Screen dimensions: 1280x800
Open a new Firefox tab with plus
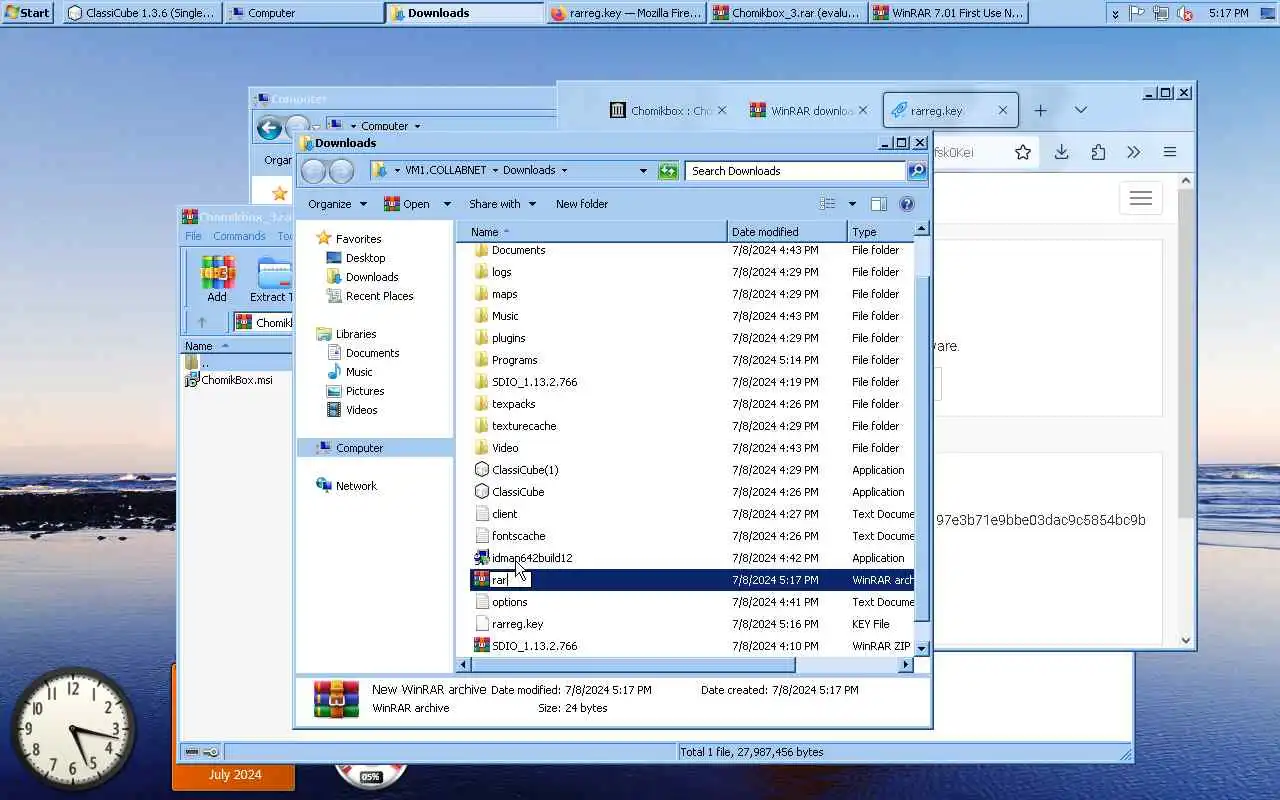coord(1040,110)
